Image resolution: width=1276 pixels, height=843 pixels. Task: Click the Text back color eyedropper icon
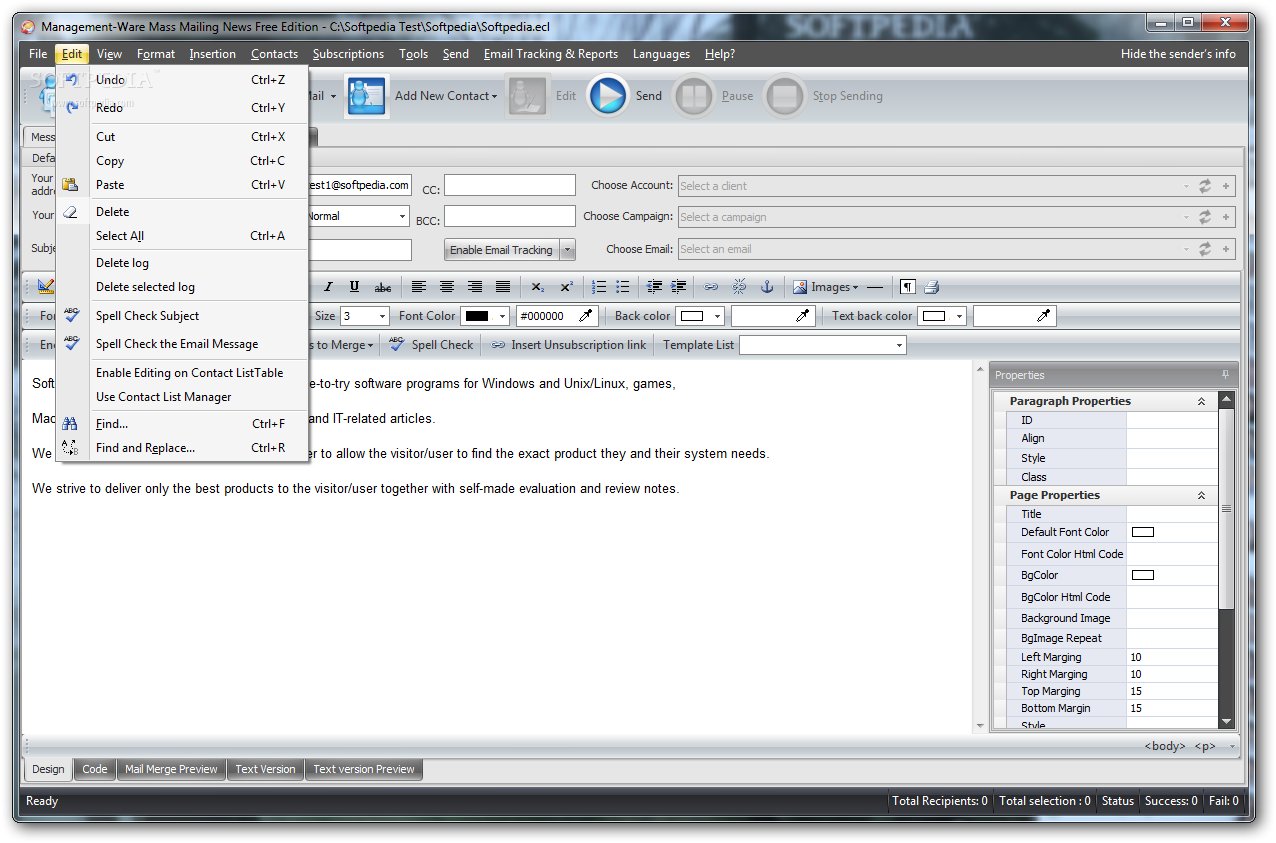1044,316
